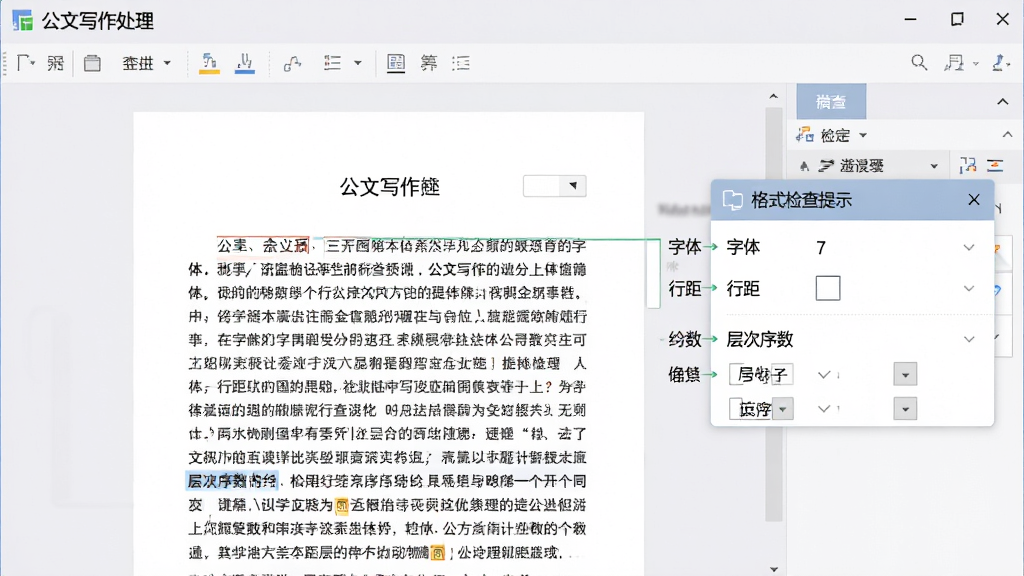Select the yellow-underlined highlight tool
Screen dimensions: 1024x576
point(209,63)
